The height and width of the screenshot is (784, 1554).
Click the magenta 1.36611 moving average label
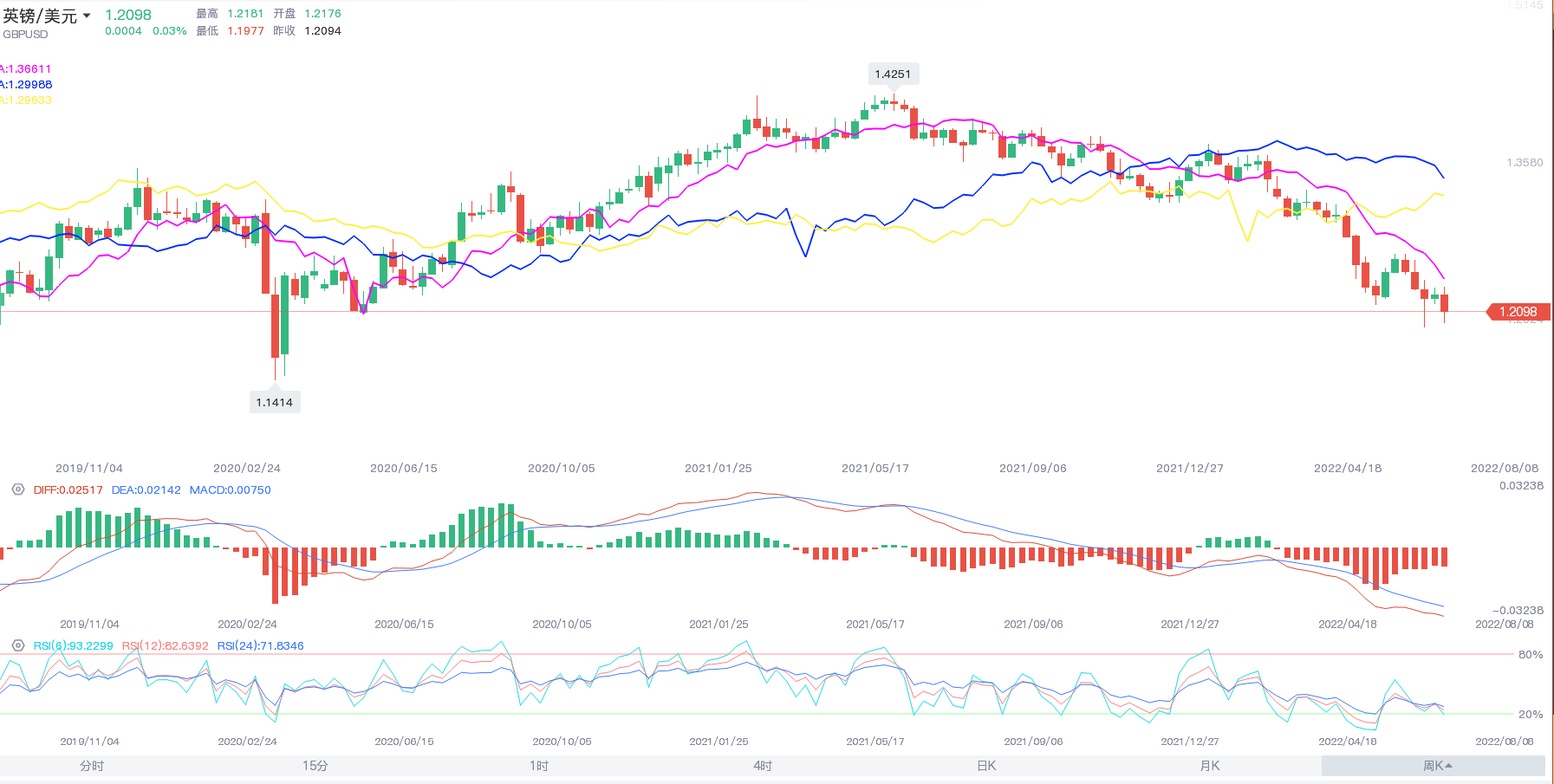pyautogui.click(x=27, y=69)
